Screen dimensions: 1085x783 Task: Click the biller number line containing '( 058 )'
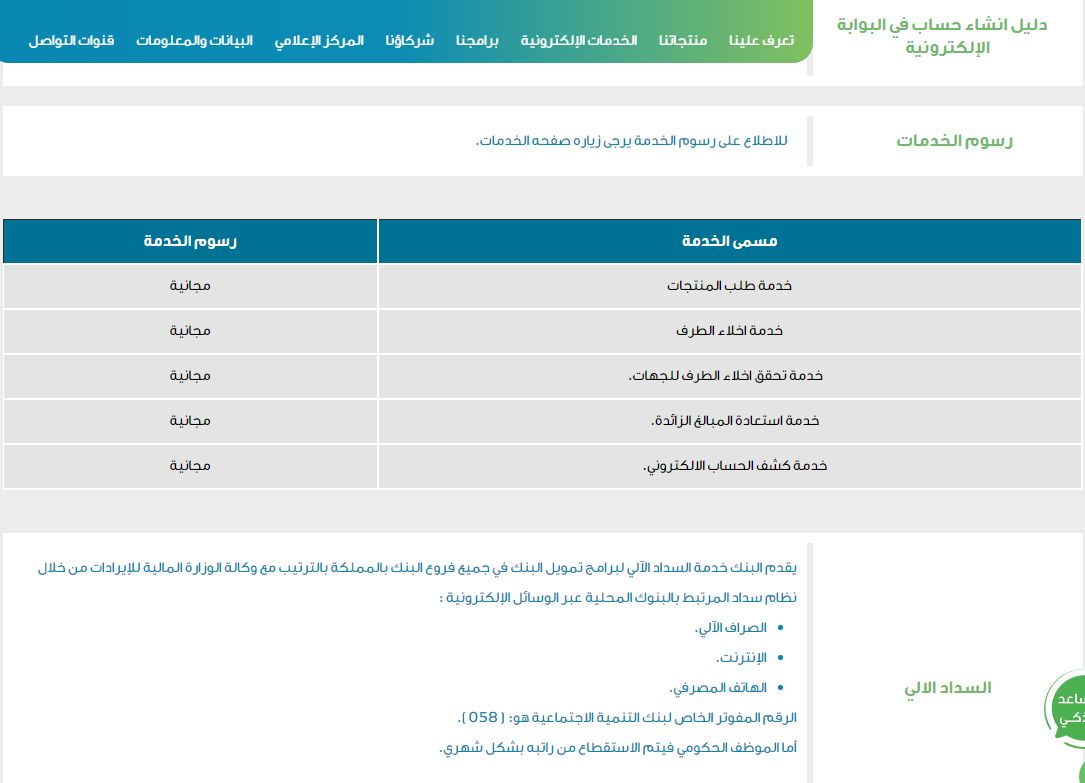coord(627,717)
